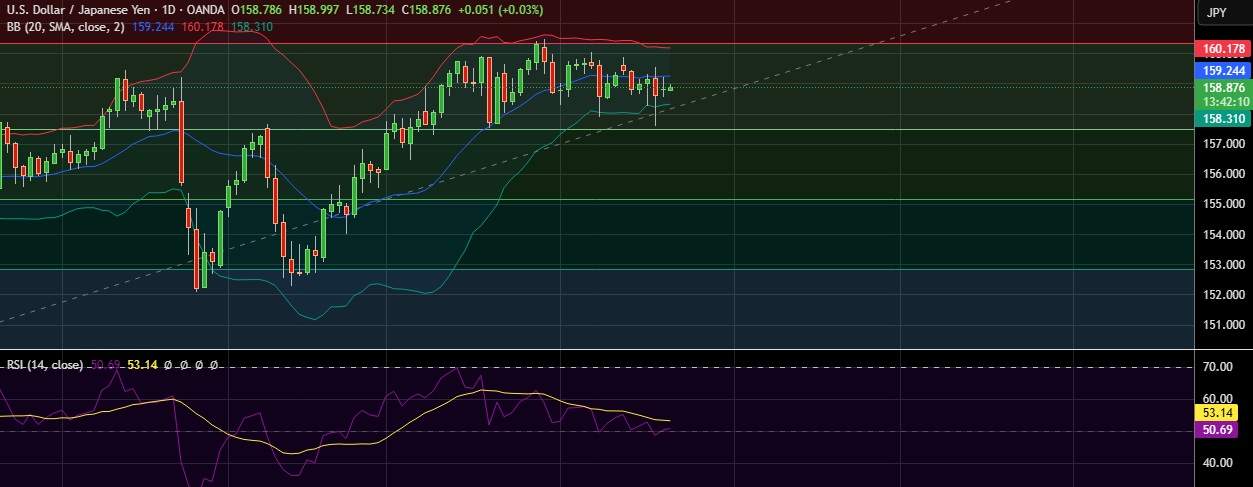
Task: Click the 158.876 current price label
Action: point(1223,88)
